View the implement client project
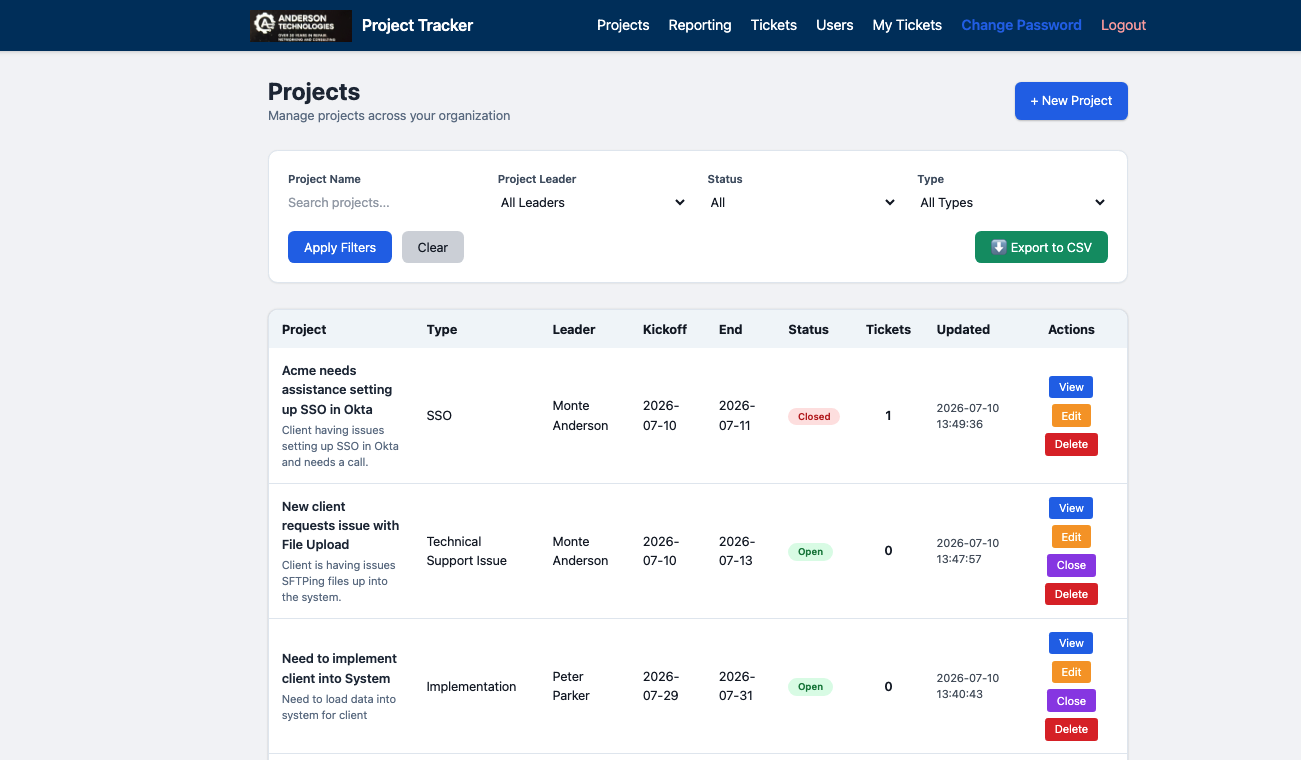The height and width of the screenshot is (760, 1301). (1071, 643)
